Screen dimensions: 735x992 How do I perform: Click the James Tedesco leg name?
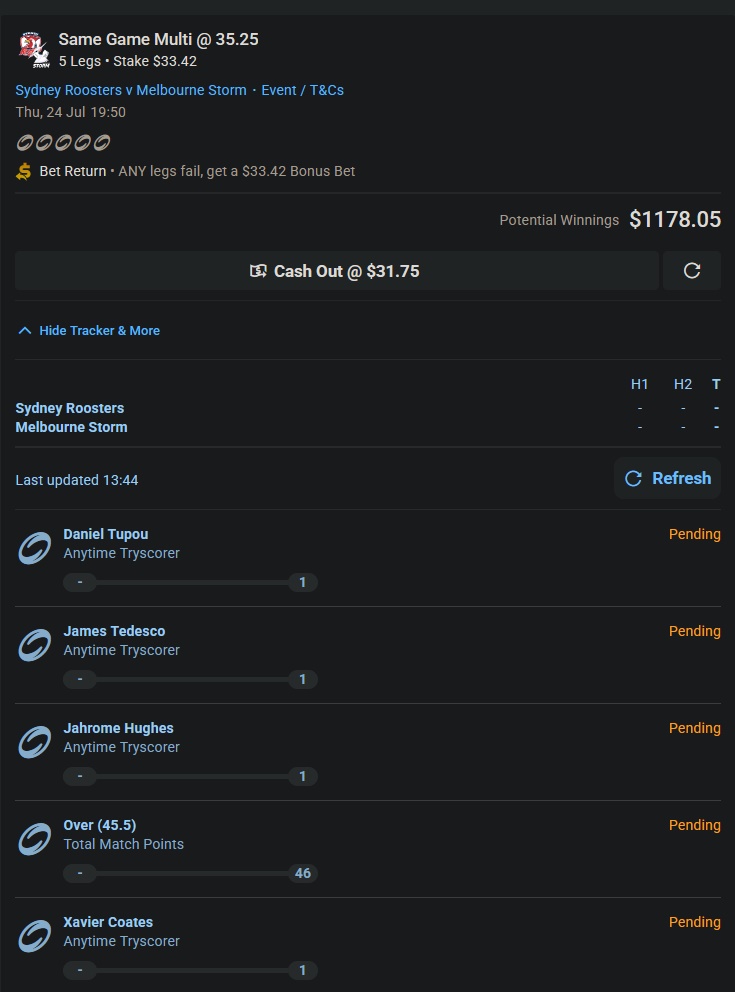click(x=114, y=631)
